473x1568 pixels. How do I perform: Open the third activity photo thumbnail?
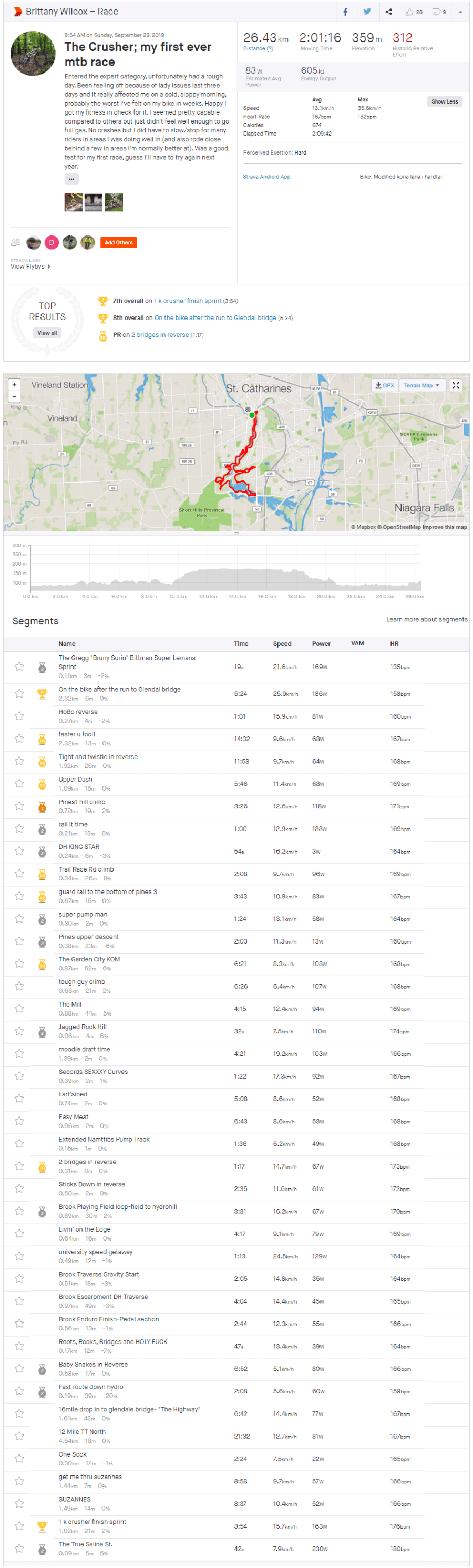[x=114, y=202]
